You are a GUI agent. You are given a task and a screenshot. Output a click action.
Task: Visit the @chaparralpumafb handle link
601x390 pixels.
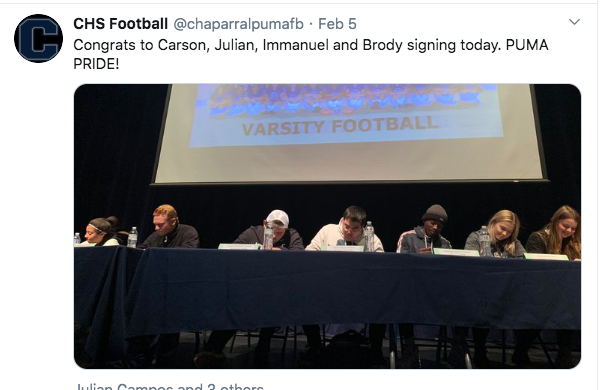(238, 24)
